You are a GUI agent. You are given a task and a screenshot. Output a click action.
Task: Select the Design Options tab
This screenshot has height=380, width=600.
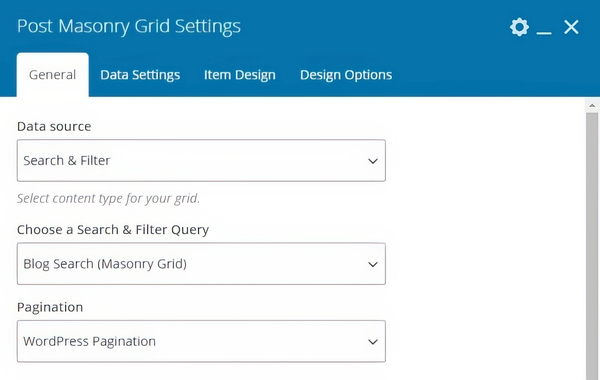346,75
